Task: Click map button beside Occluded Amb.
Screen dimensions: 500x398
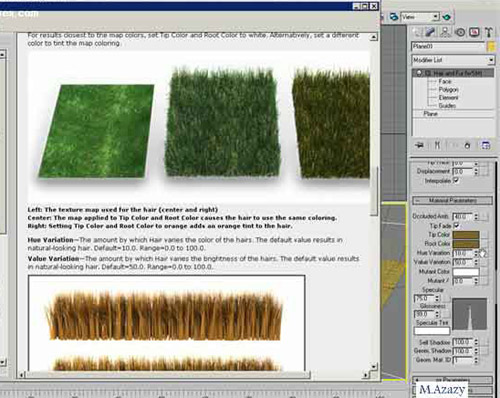Action: tap(484, 217)
